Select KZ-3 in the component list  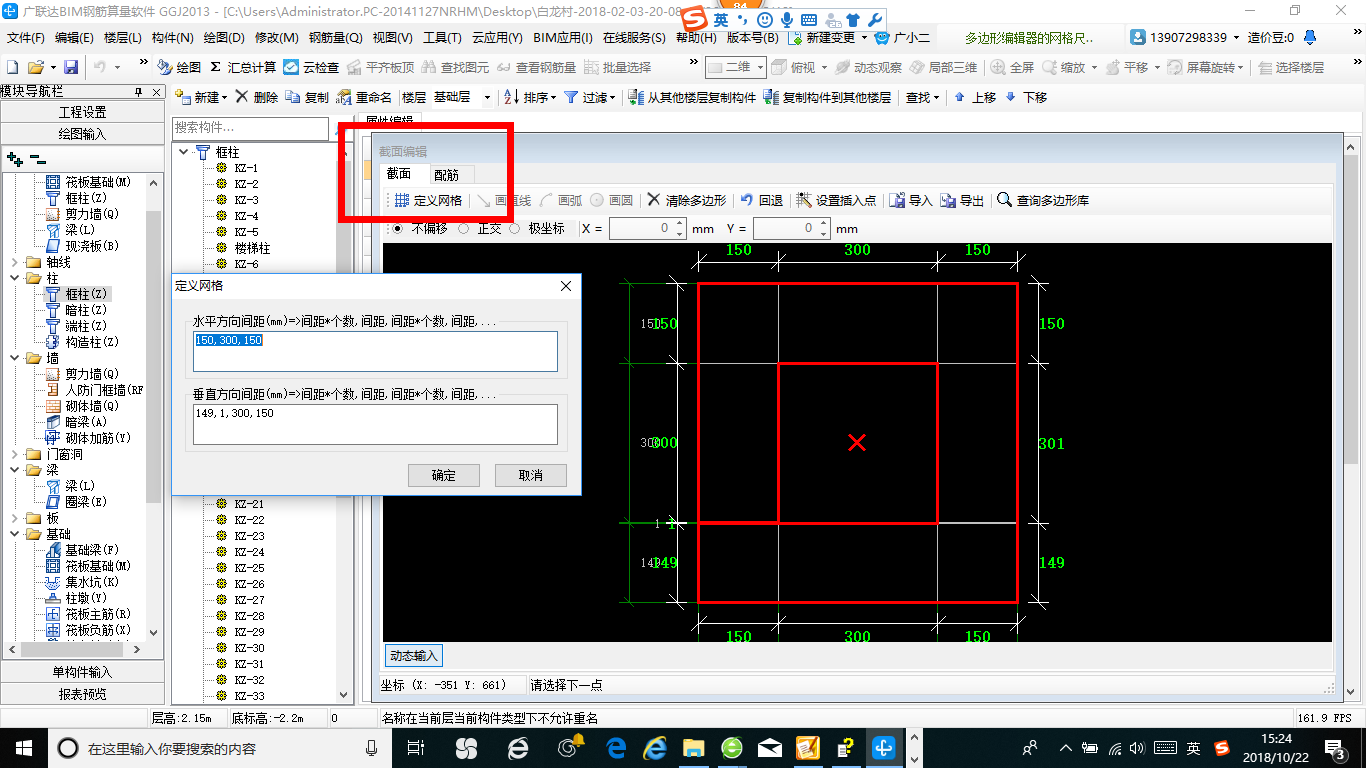(x=246, y=200)
